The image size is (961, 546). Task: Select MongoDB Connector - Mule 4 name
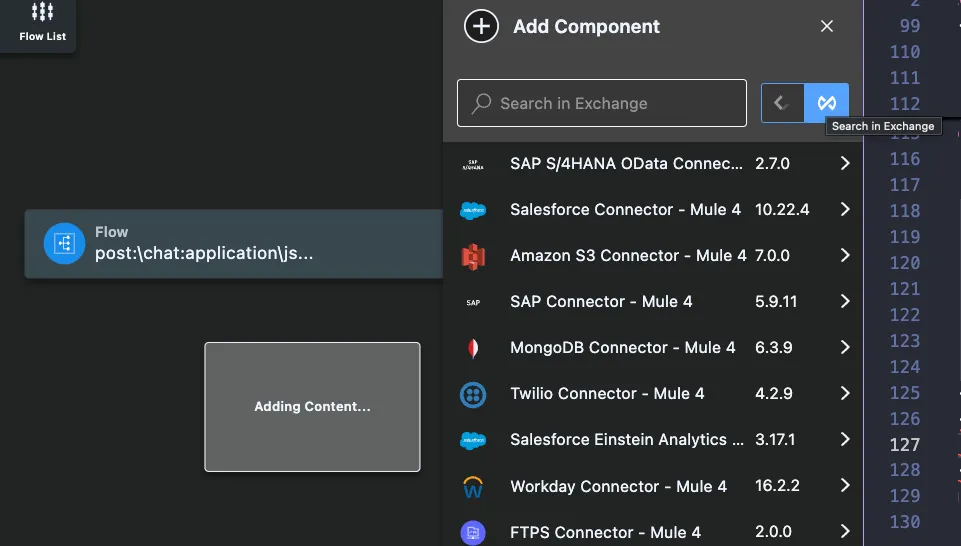coord(623,347)
